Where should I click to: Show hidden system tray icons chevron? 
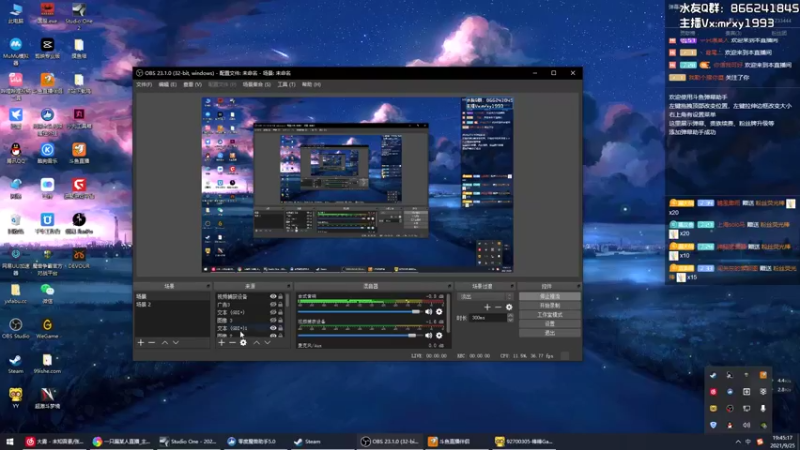[x=738, y=442]
